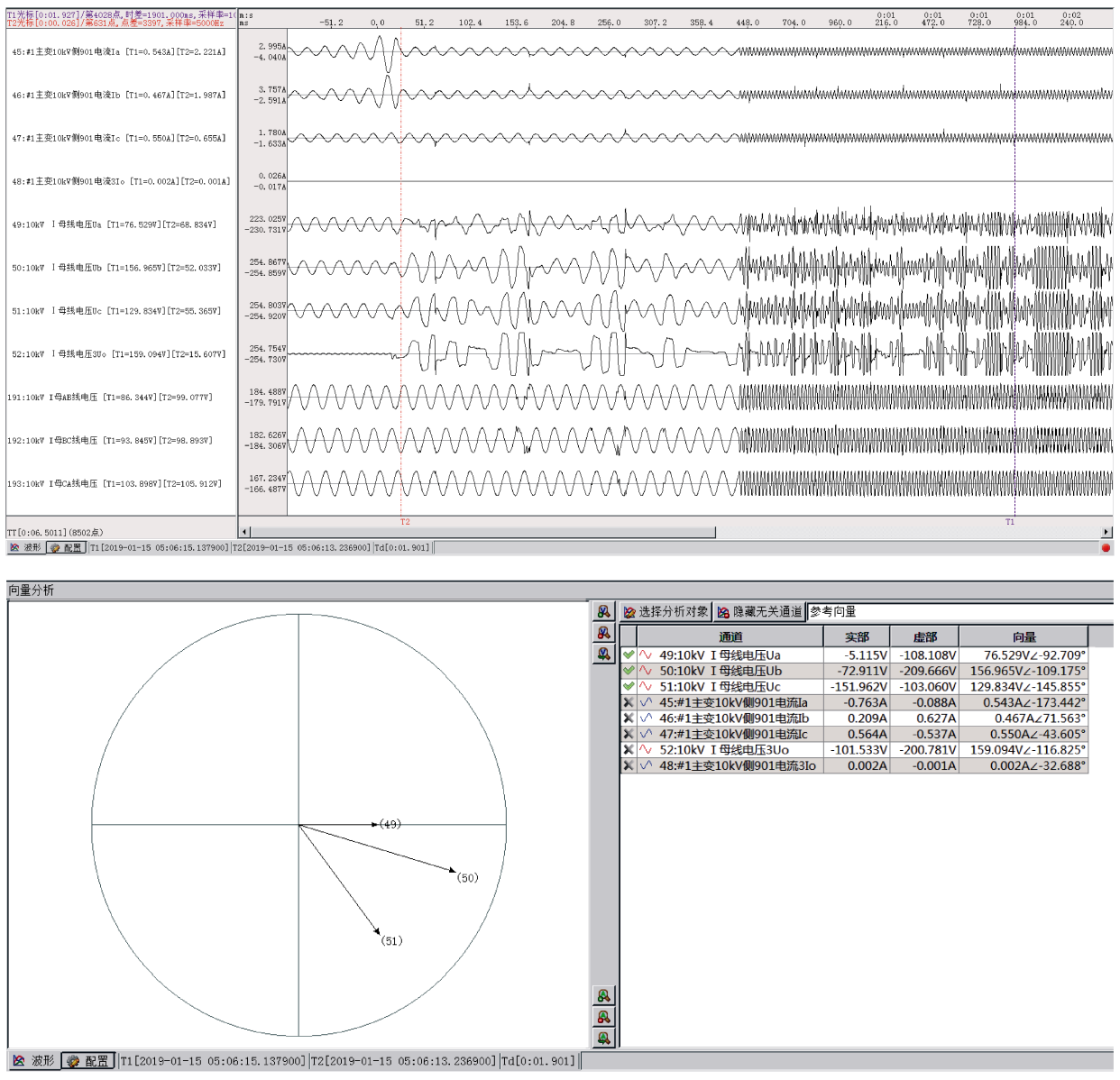Select channel label 52 母线电压3Uo in waveform list
The width and height of the screenshot is (1120, 1080).
(x=118, y=355)
